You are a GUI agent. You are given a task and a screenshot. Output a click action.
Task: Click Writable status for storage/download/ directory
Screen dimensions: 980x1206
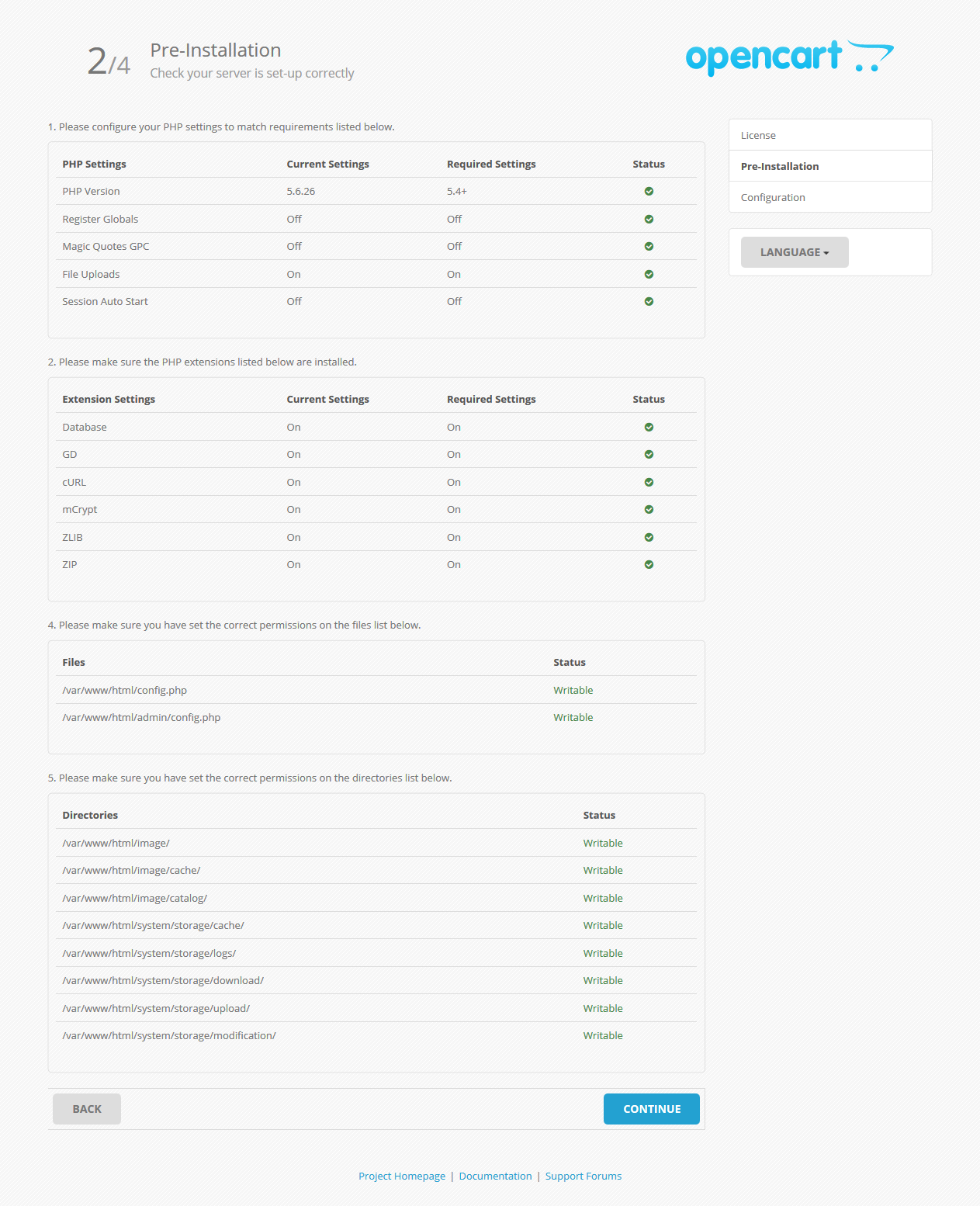pyautogui.click(x=603, y=981)
